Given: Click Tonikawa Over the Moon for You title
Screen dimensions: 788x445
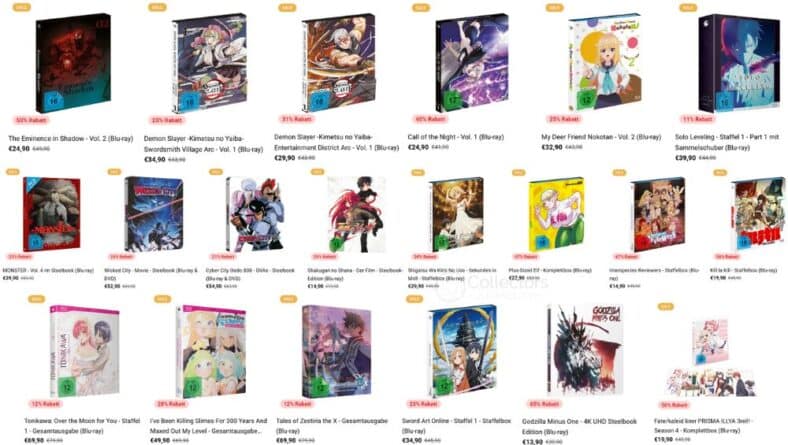Looking at the screenshot, I should click(82, 426).
